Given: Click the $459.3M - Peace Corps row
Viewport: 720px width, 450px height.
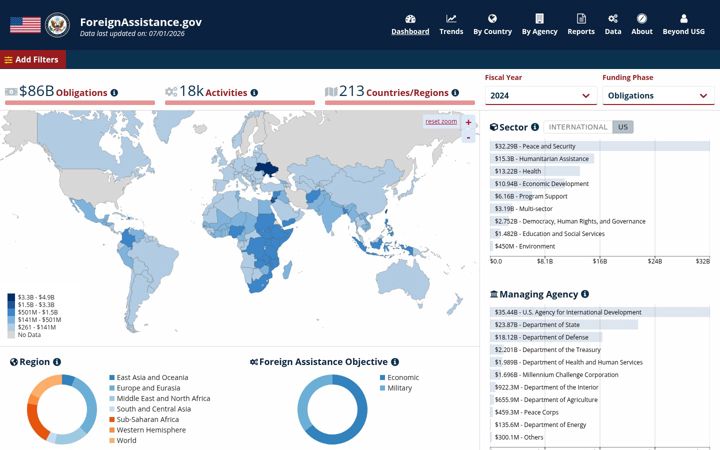Looking at the screenshot, I should pos(526,412).
